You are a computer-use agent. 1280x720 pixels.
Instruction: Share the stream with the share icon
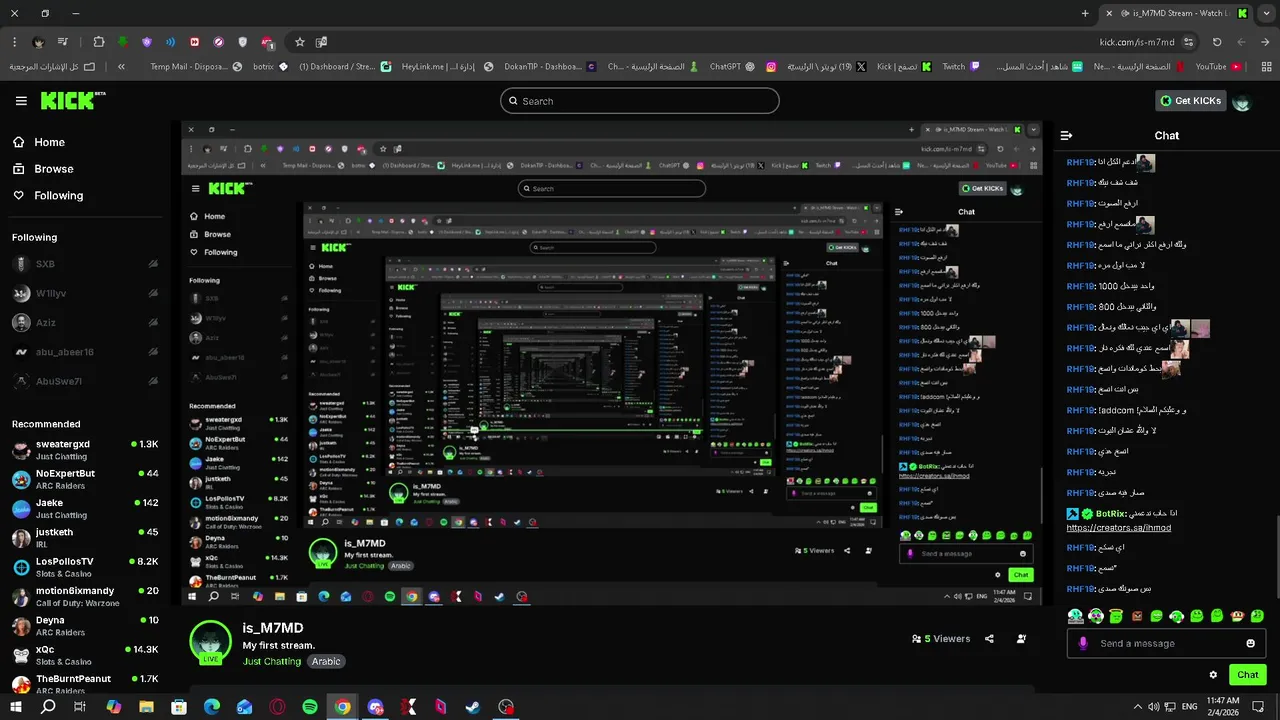(x=989, y=639)
